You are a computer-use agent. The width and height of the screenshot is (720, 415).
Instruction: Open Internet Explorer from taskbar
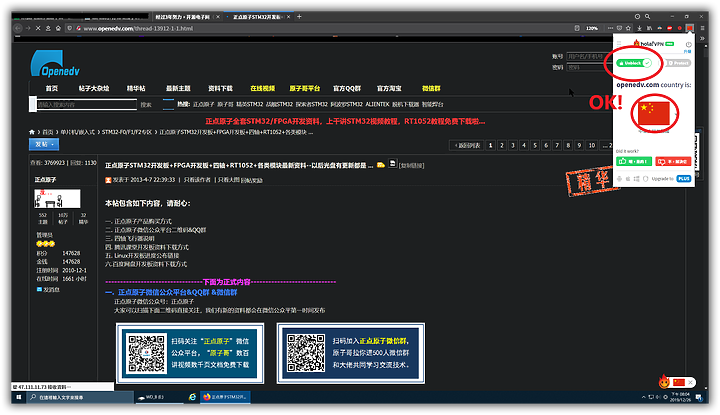192,397
